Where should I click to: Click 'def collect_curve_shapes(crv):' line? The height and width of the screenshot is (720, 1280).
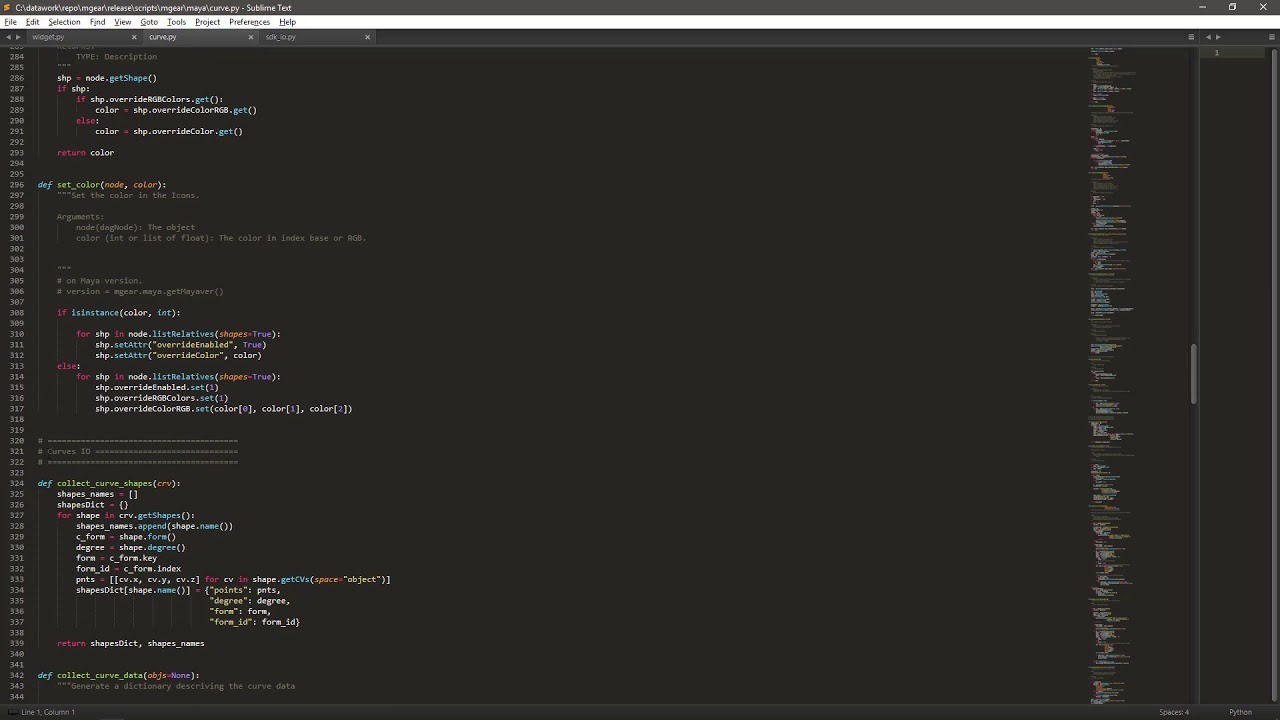click(x=109, y=484)
